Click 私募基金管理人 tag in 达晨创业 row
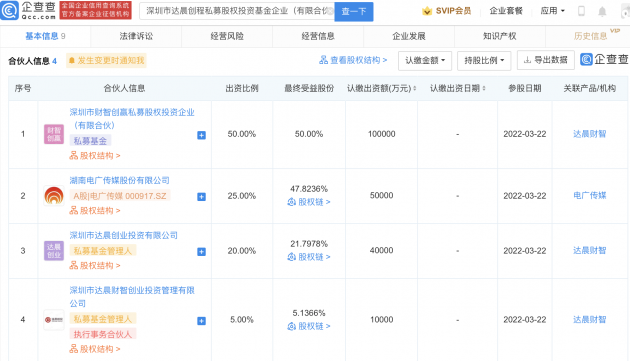630x361 pixels. (103, 251)
